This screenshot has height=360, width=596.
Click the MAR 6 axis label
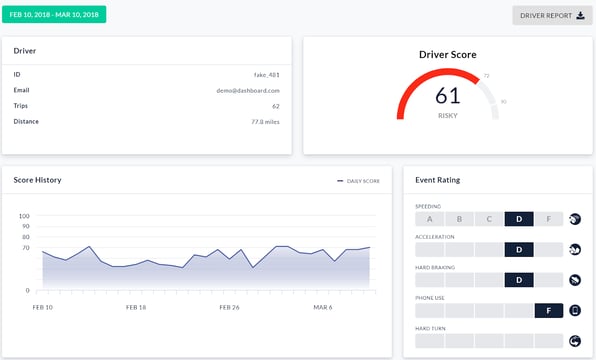[323, 307]
